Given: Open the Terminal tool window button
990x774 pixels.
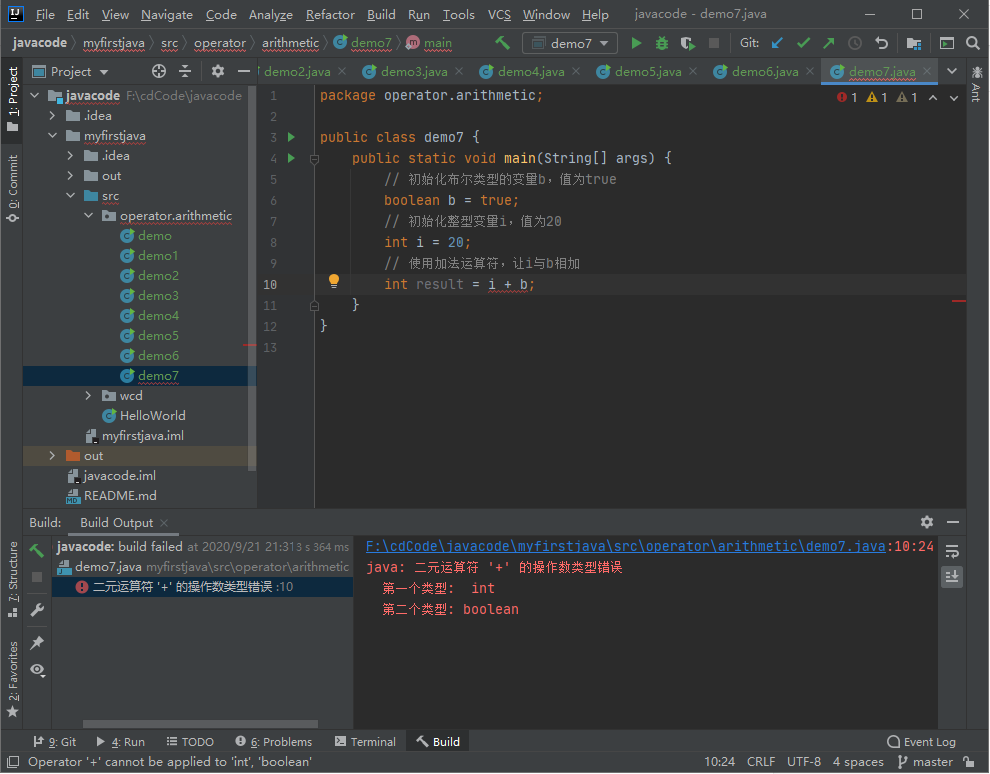Looking at the screenshot, I should 365,742.
